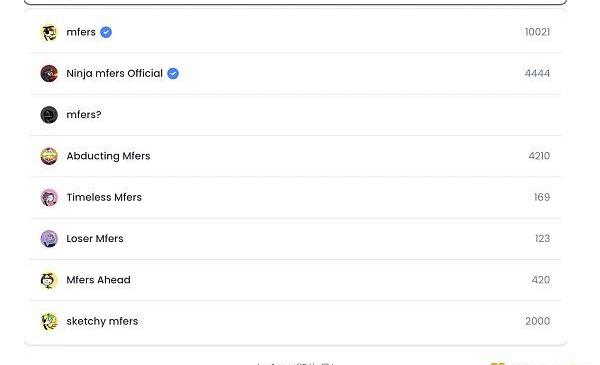Click verified badge beside Ninja mfers Official
The height and width of the screenshot is (365, 600).
(173, 73)
